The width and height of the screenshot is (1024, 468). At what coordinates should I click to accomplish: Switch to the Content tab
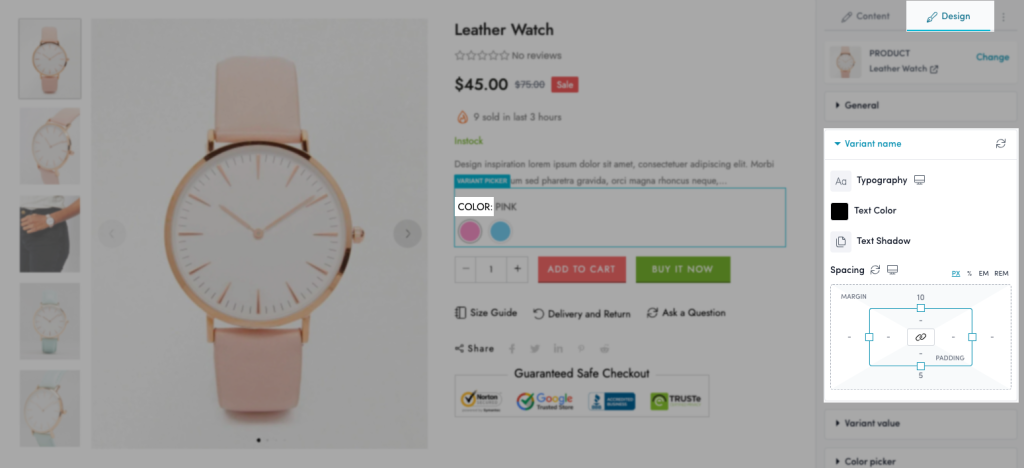pyautogui.click(x=865, y=16)
